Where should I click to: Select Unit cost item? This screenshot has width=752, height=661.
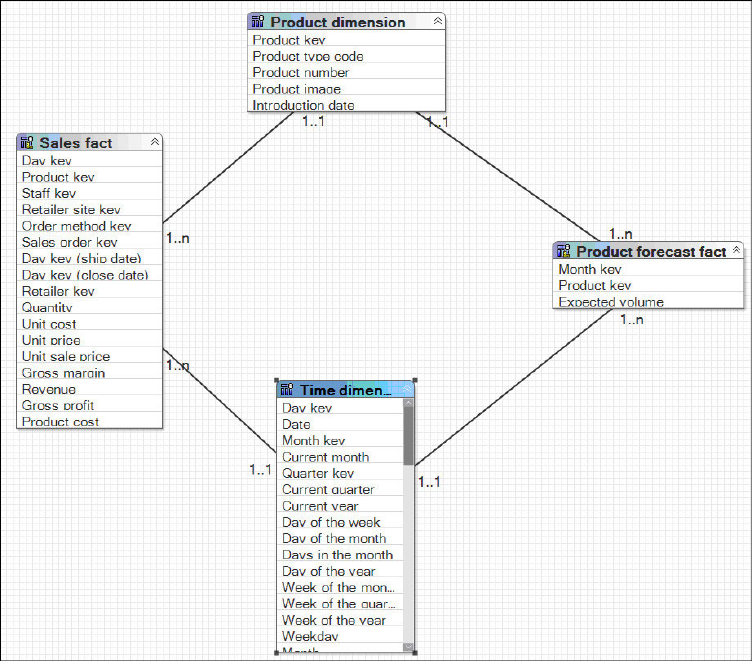(x=90, y=324)
